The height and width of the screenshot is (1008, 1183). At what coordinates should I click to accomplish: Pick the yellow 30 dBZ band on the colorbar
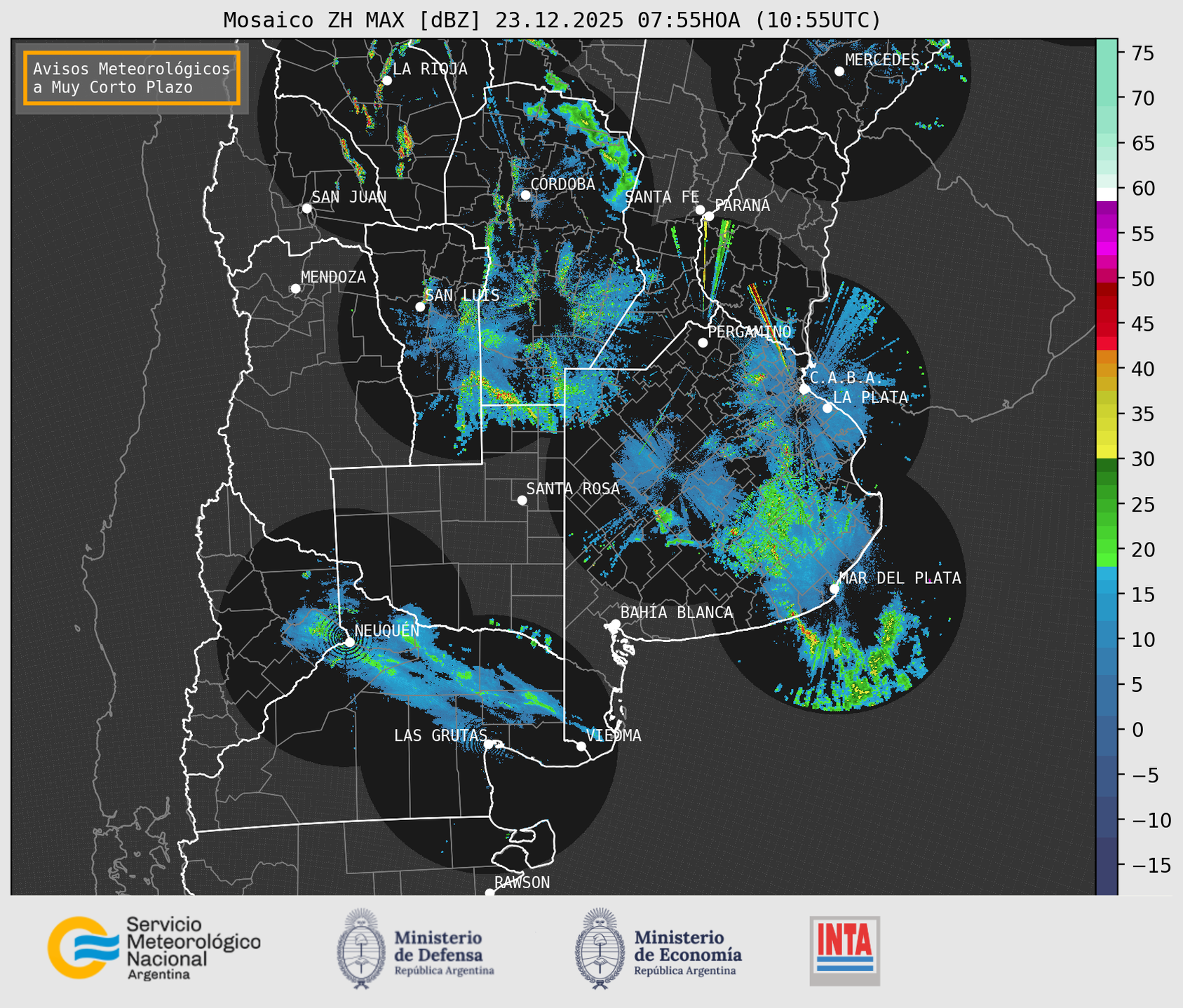click(x=1107, y=451)
